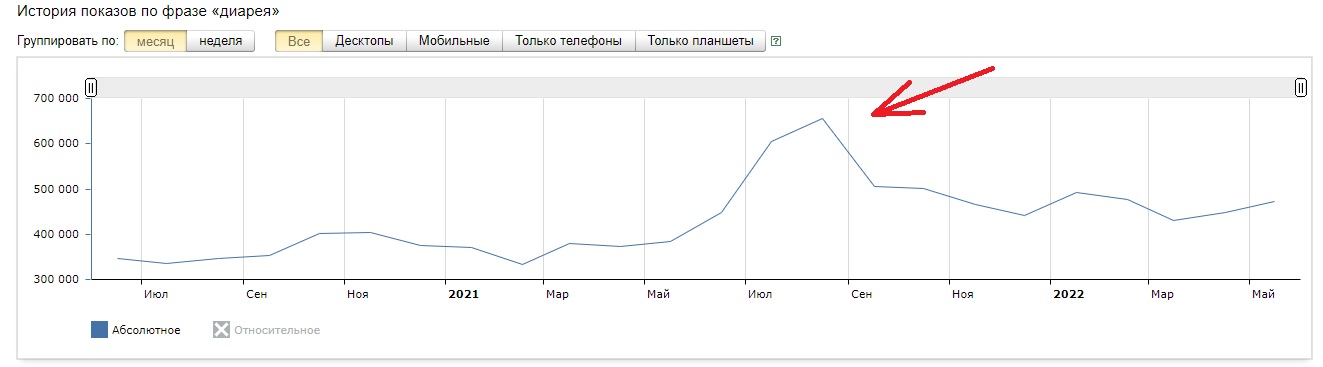Image resolution: width=1323 pixels, height=367 pixels.
Task: Click the 2022 axis label
Action: coord(1068,294)
